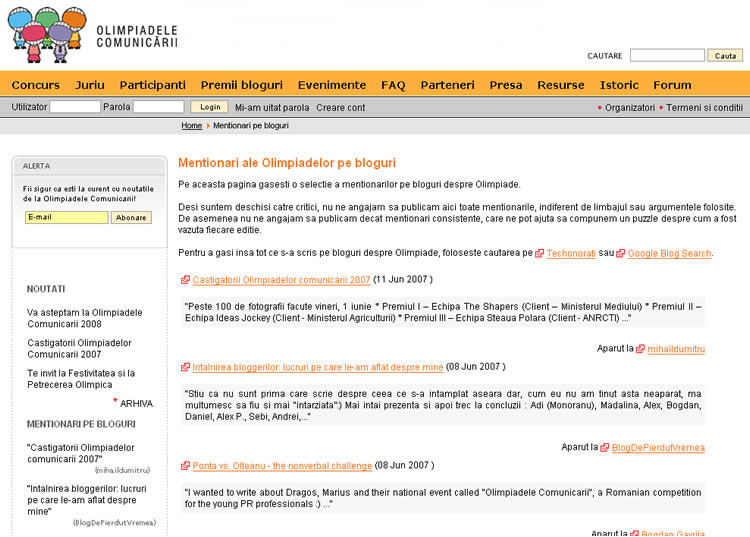
Task: Open the Concurs menu
Action: tap(35, 85)
